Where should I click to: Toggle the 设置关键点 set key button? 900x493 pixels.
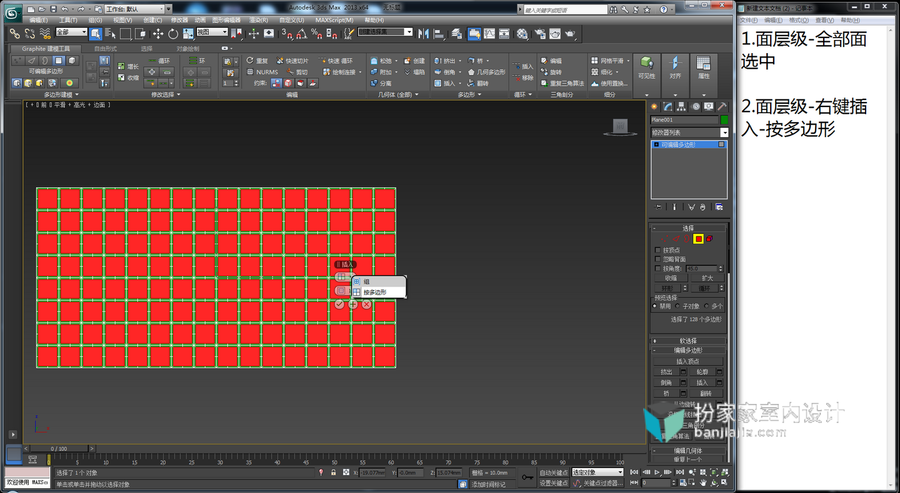pos(553,483)
